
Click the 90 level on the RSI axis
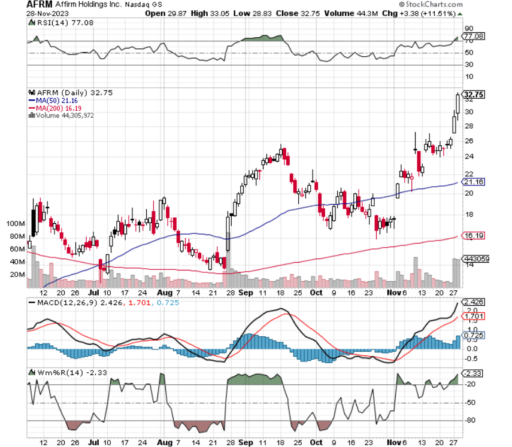(x=469, y=28)
